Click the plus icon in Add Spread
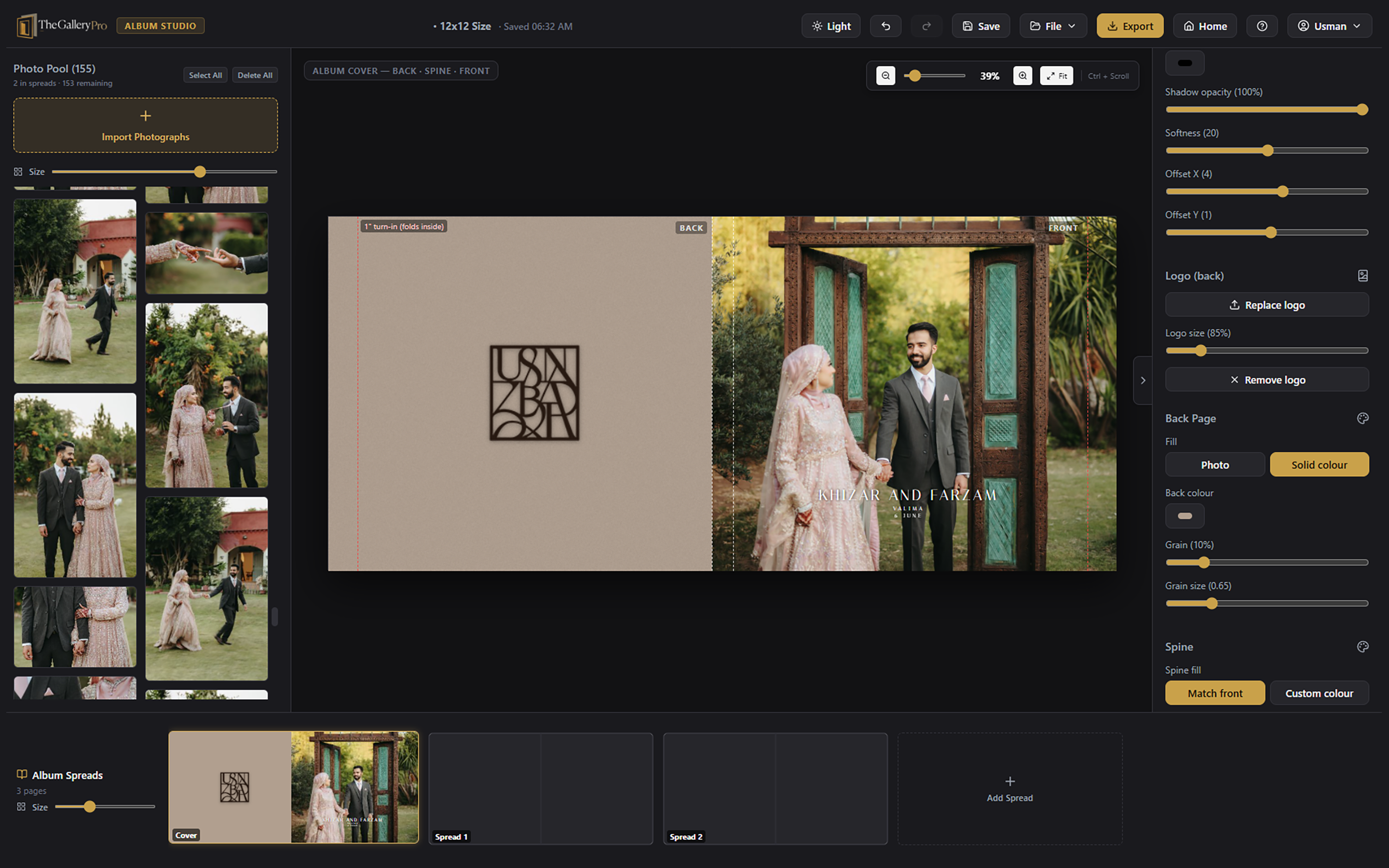 [x=1009, y=781]
